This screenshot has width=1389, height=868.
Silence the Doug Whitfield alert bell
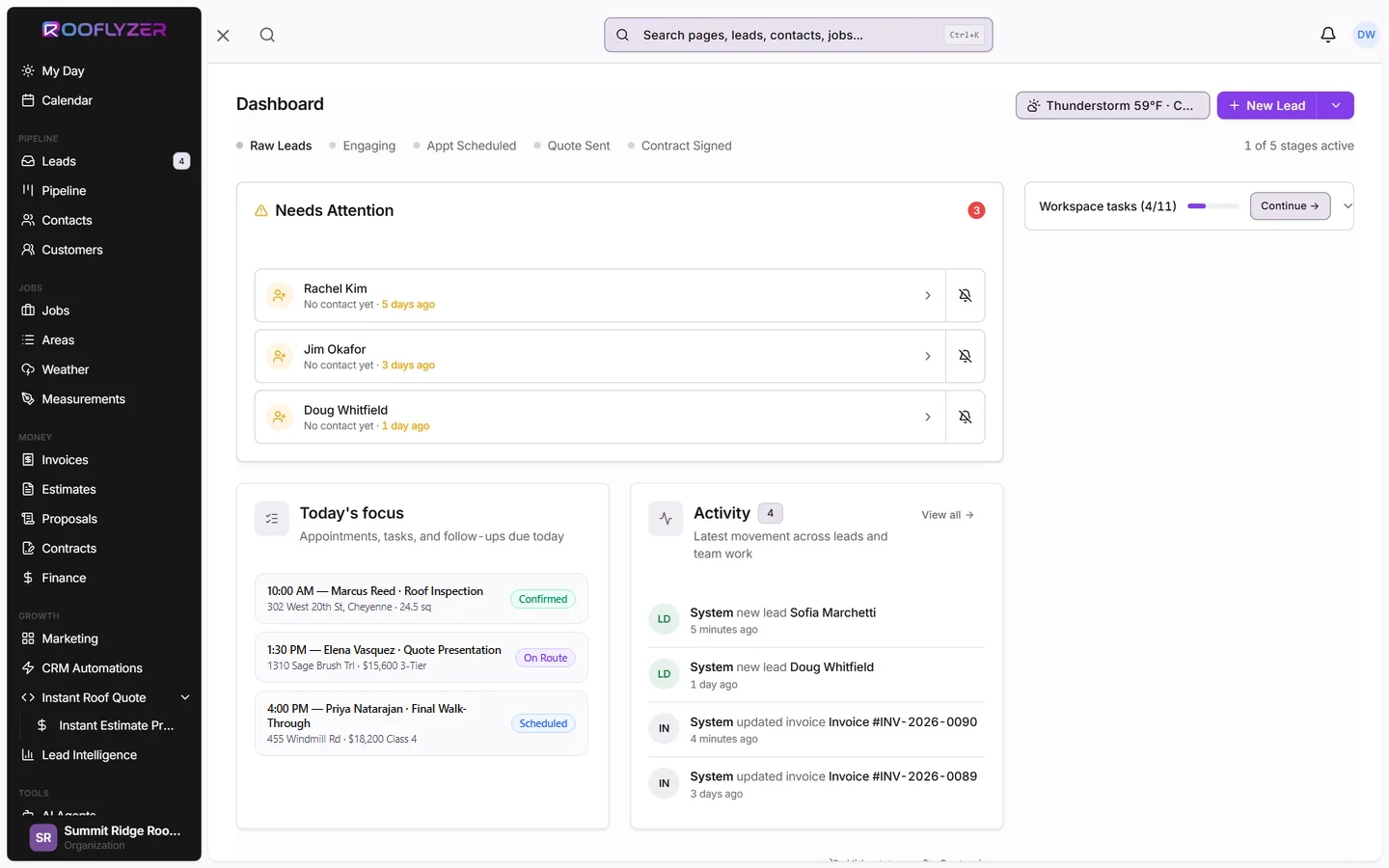click(965, 417)
